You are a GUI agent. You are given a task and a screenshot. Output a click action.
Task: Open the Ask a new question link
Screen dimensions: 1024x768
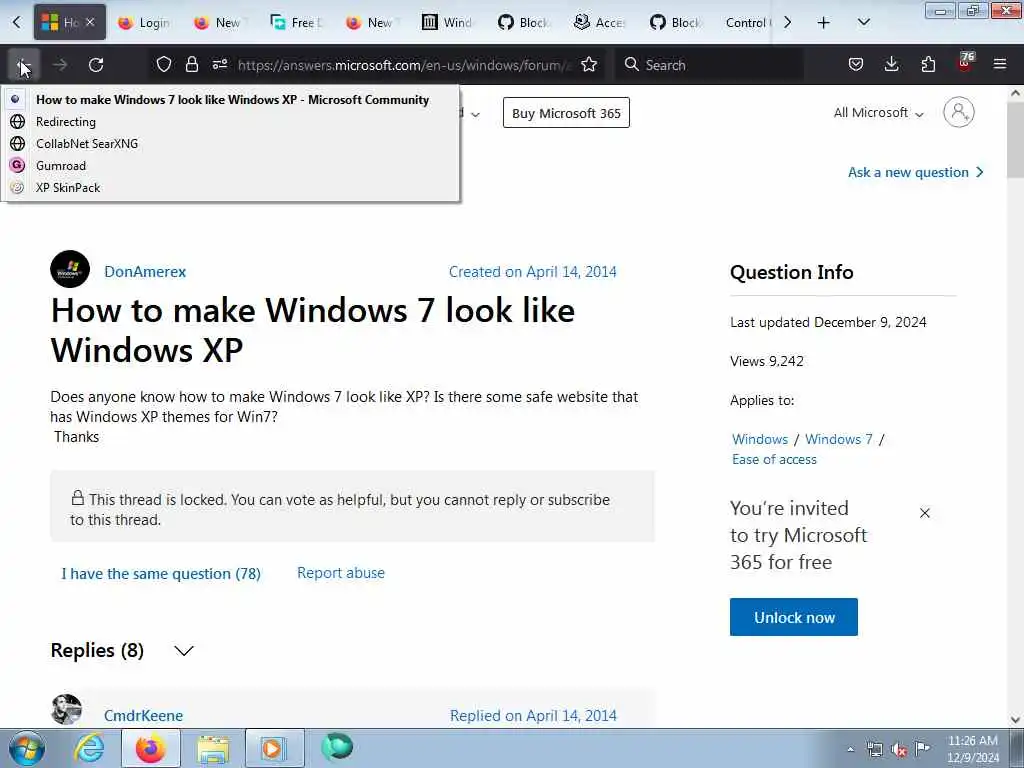916,172
